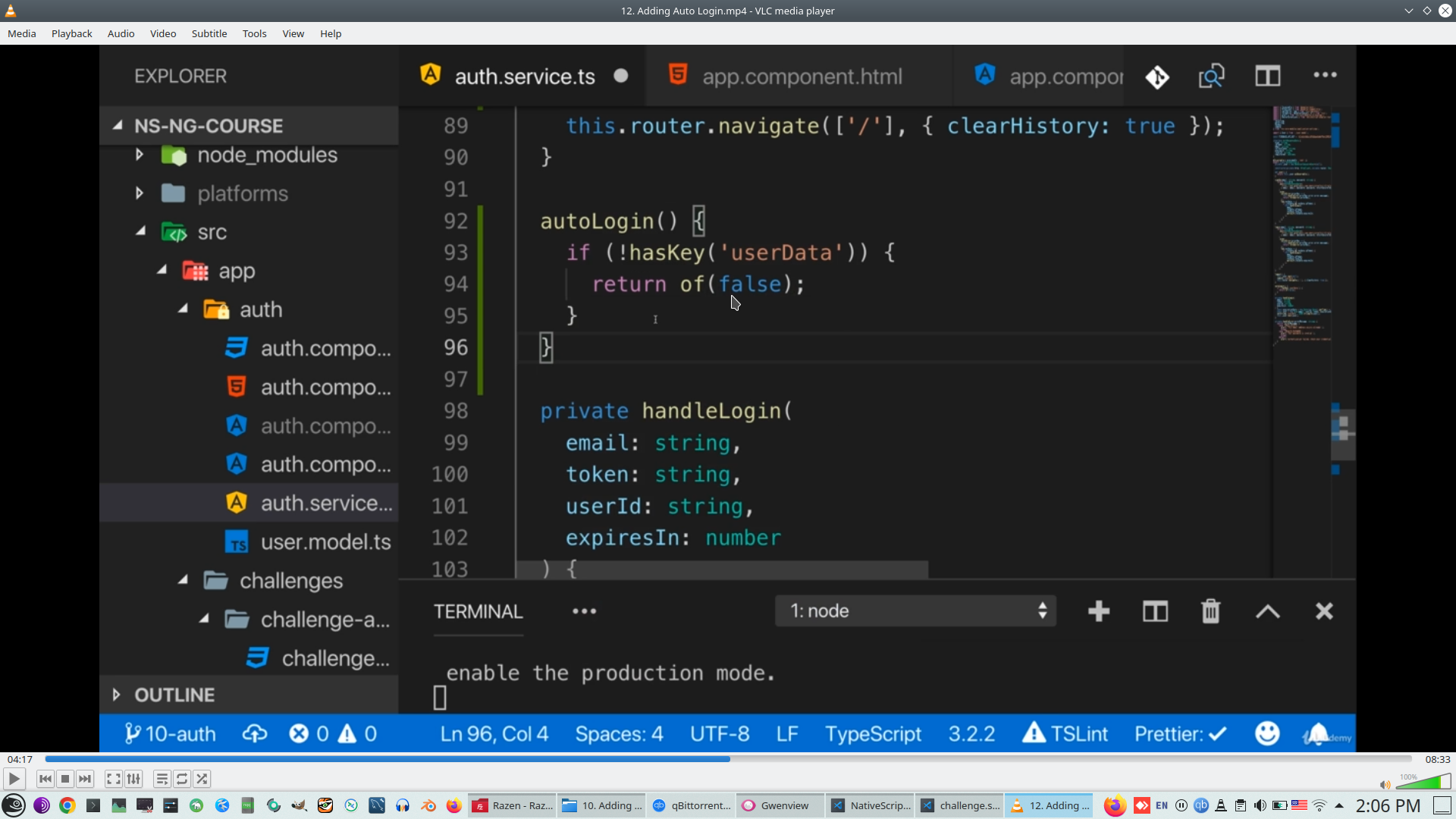The height and width of the screenshot is (819, 1456).
Task: Open extended settings equalizer icon
Action: click(x=133, y=779)
